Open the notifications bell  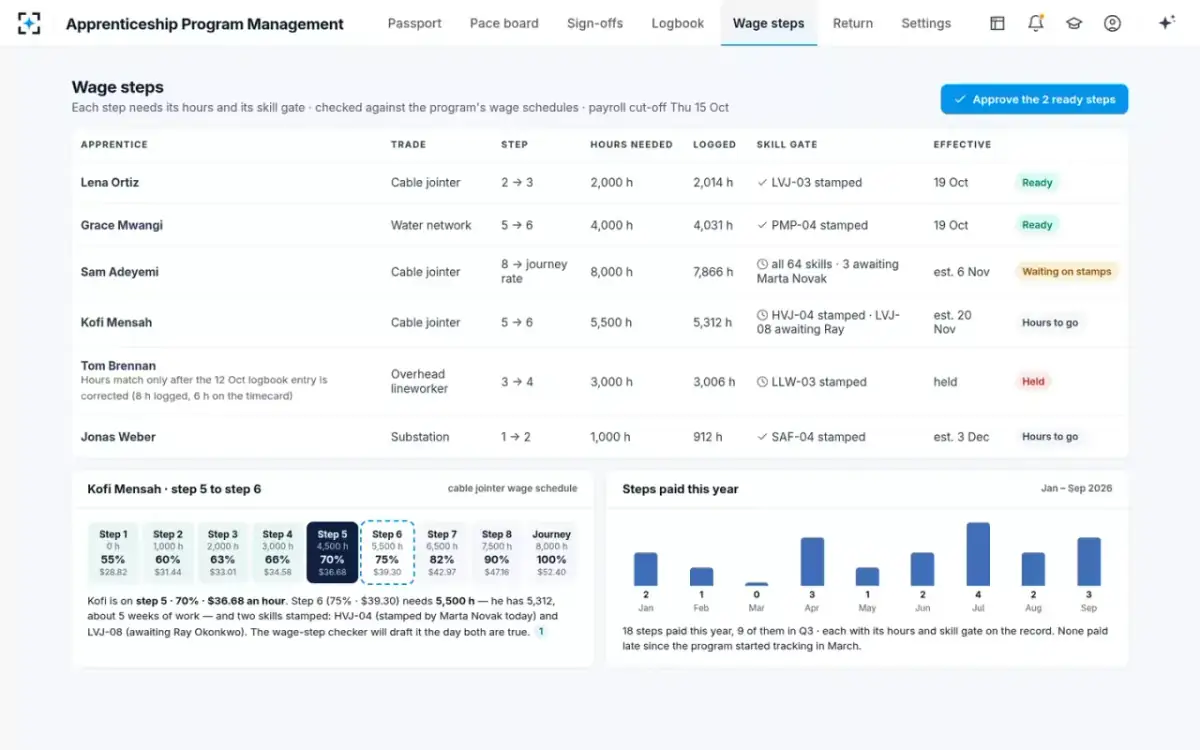pos(1035,23)
